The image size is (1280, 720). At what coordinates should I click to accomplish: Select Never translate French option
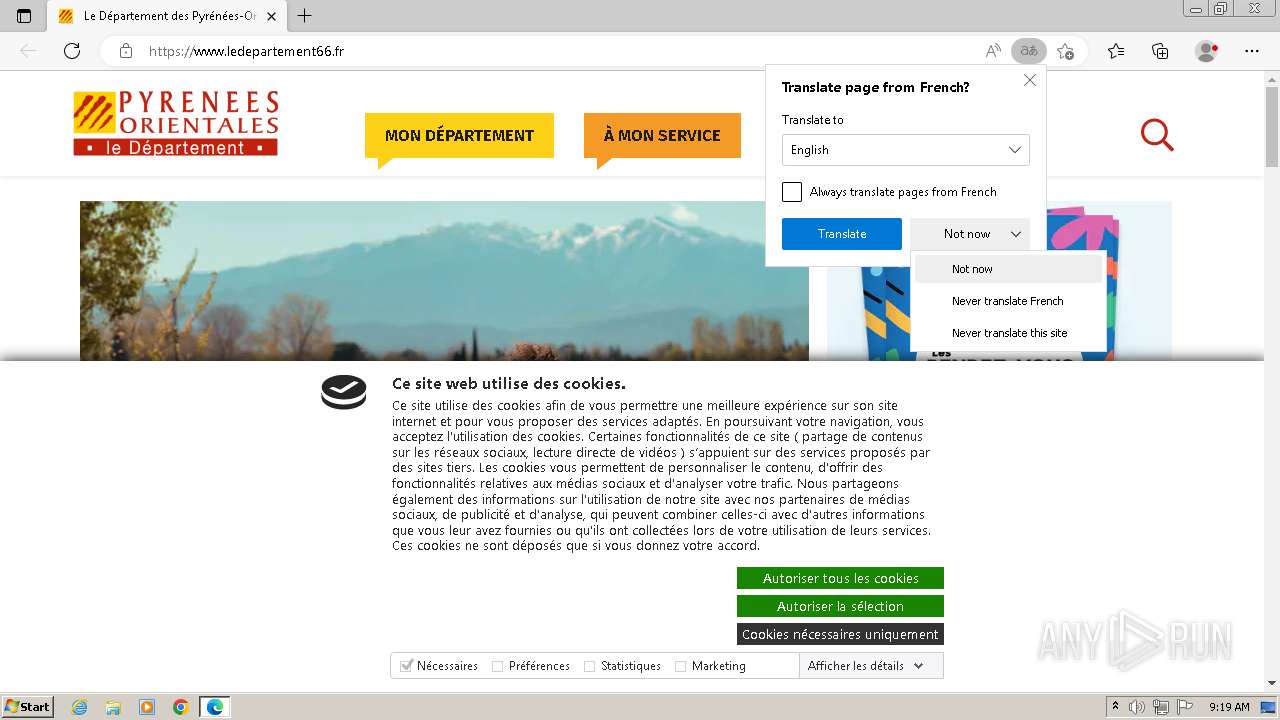pyautogui.click(x=1008, y=301)
